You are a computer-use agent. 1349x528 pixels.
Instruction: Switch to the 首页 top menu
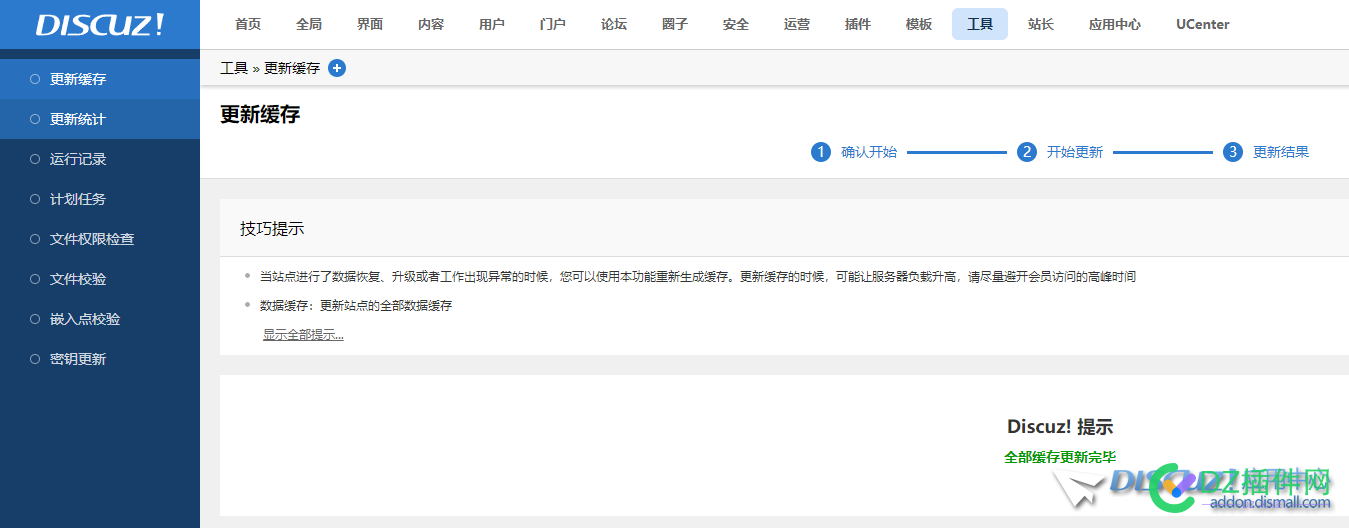(x=248, y=24)
